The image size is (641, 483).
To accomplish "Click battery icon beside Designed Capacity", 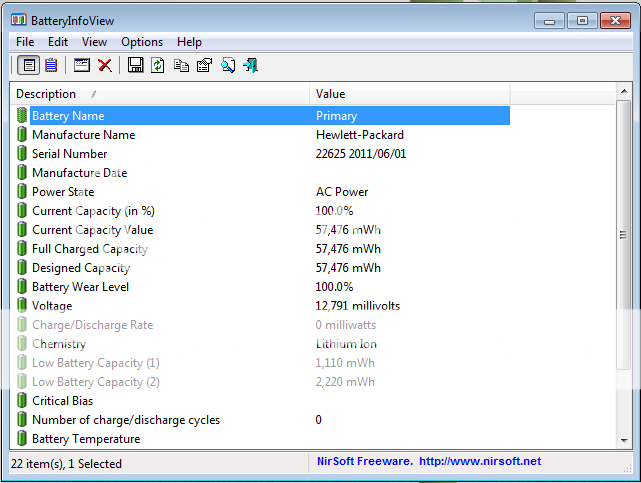I will tap(22, 268).
